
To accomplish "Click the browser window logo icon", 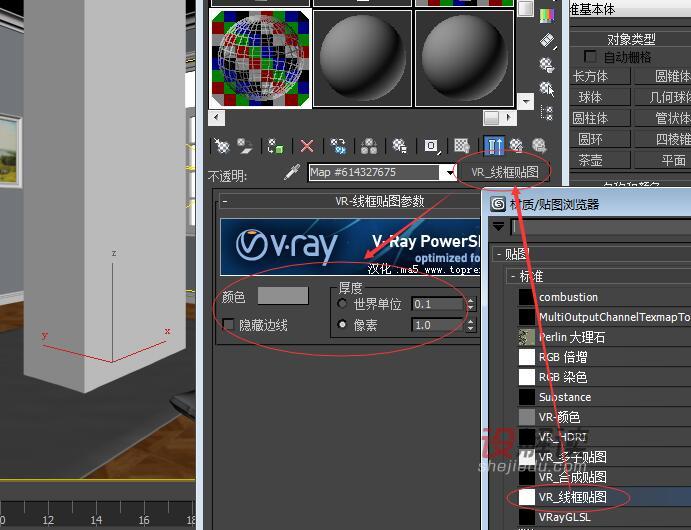I will click(498, 204).
